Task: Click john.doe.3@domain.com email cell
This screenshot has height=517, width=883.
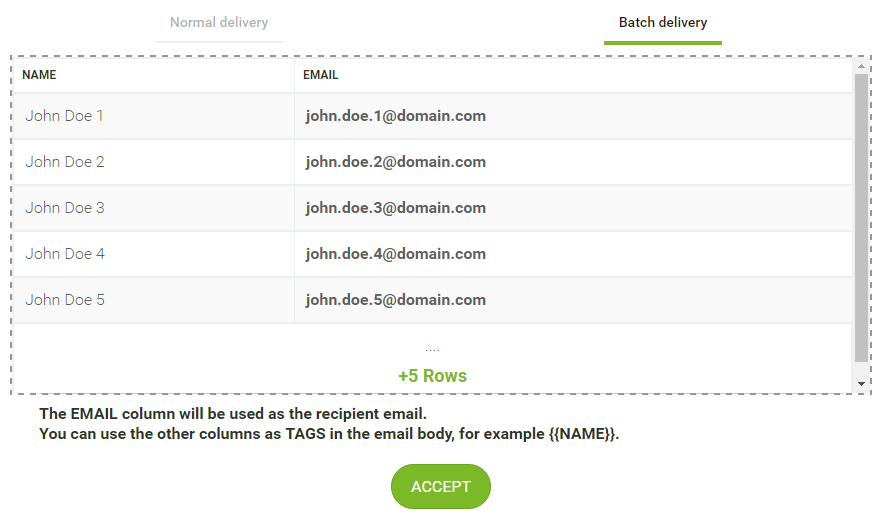Action: [573, 208]
